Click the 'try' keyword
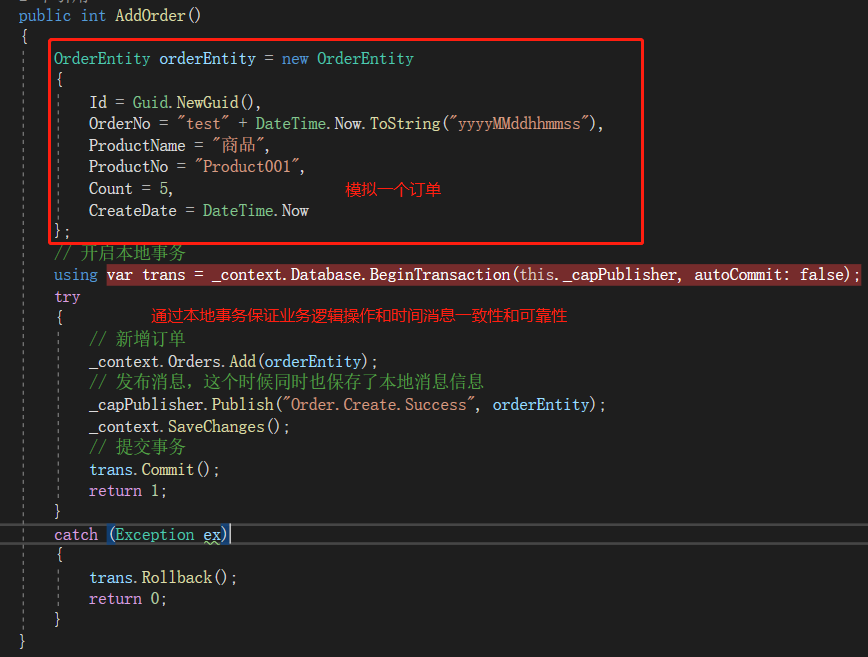This screenshot has height=657, width=868. 67,297
